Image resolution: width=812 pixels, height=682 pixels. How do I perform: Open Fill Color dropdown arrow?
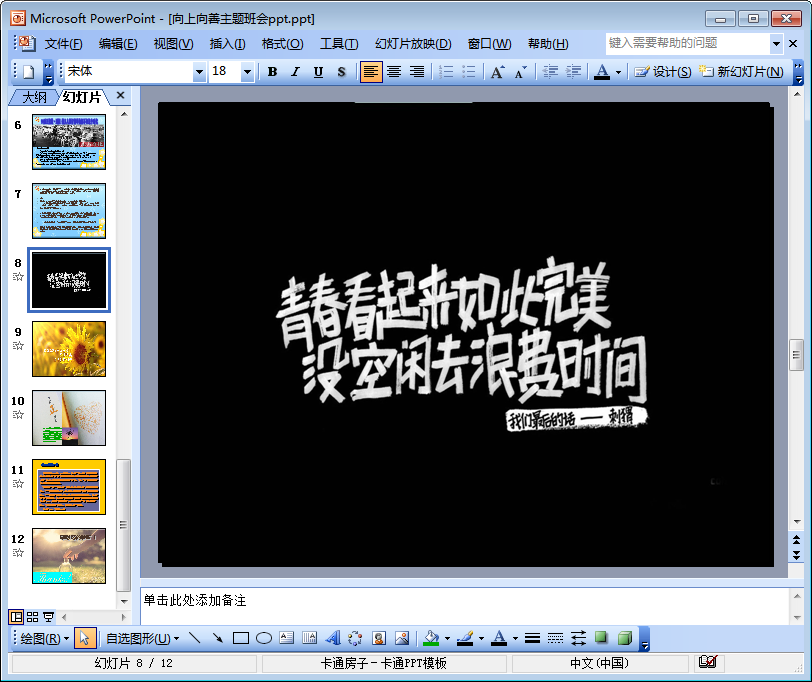click(447, 639)
